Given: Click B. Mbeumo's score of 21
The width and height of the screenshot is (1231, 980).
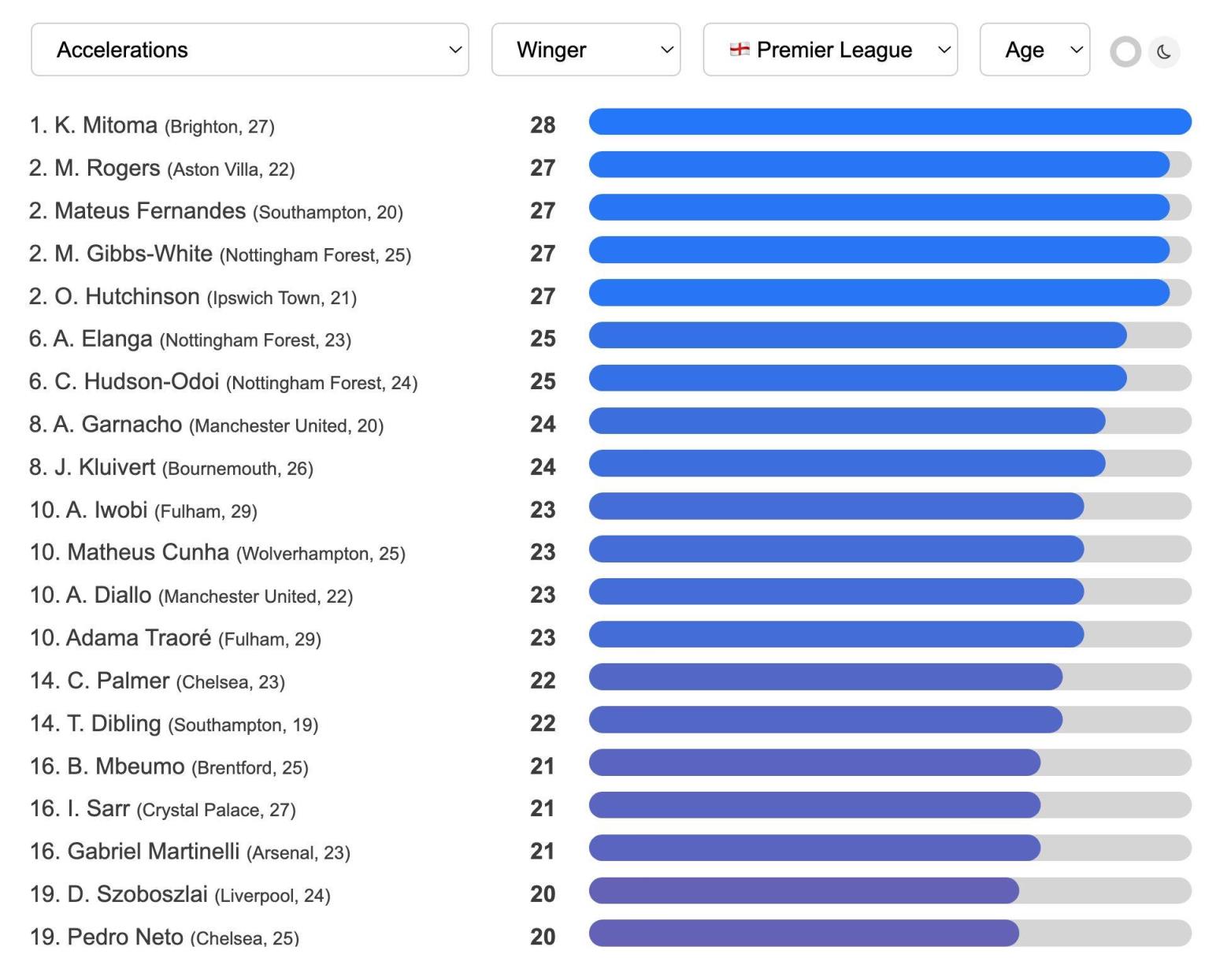Looking at the screenshot, I should [x=543, y=766].
